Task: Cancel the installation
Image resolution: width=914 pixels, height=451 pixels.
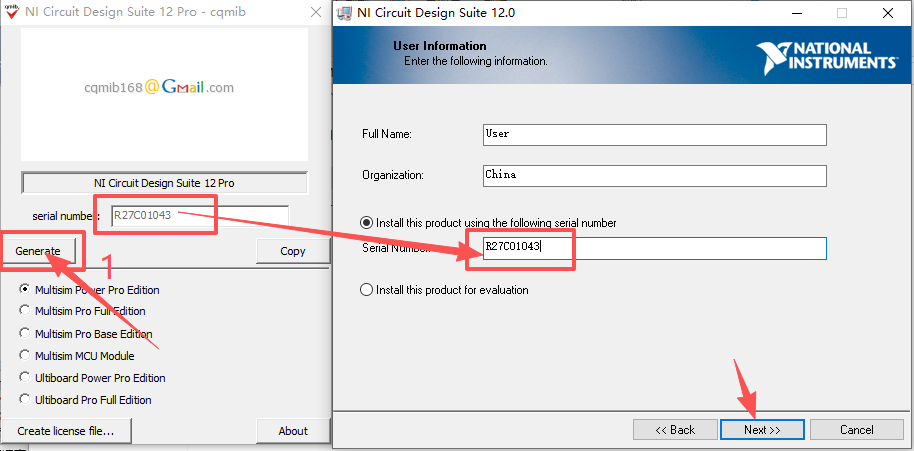Action: [856, 429]
